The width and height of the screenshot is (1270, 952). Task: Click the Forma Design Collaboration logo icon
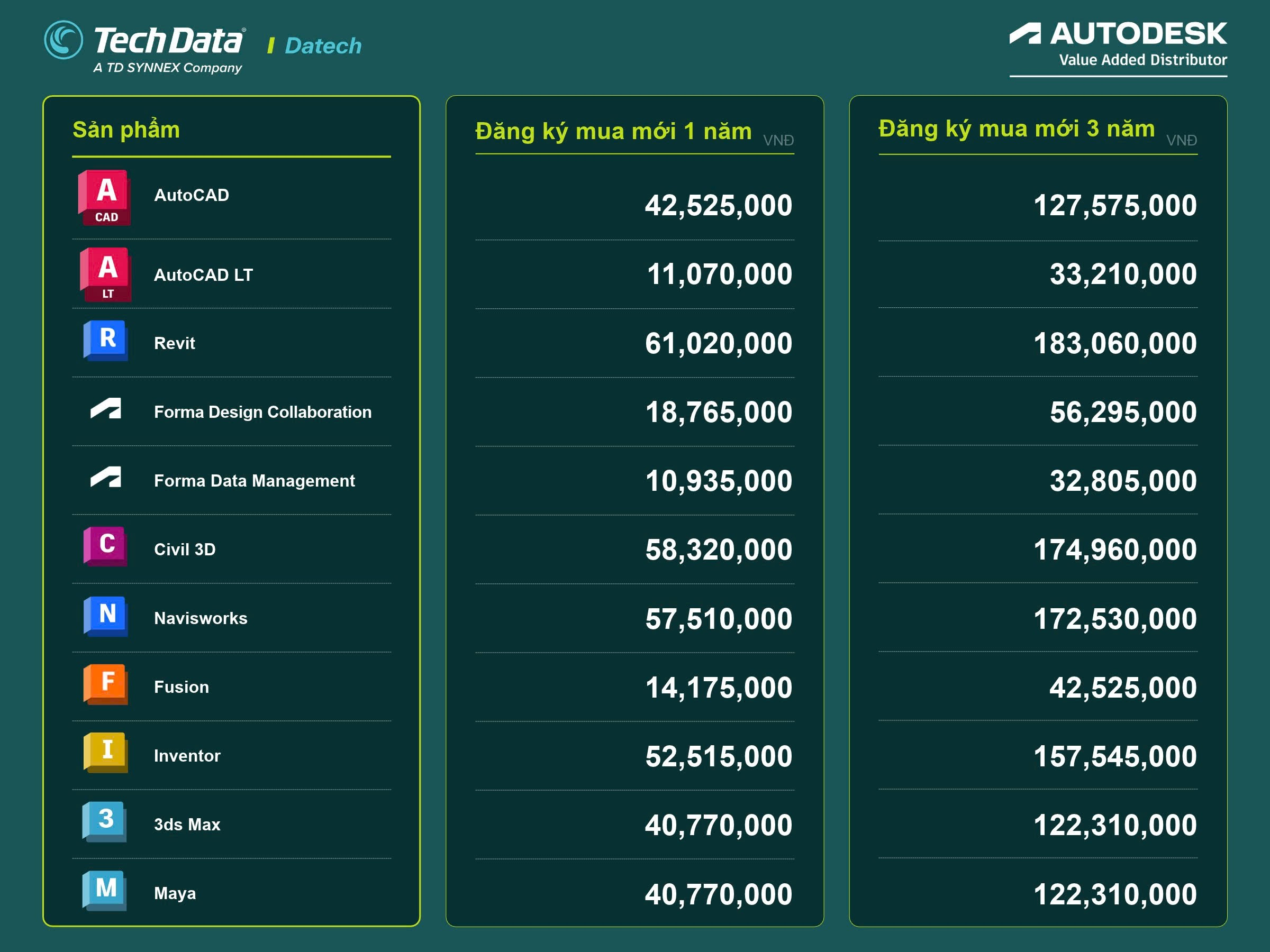pos(106,409)
